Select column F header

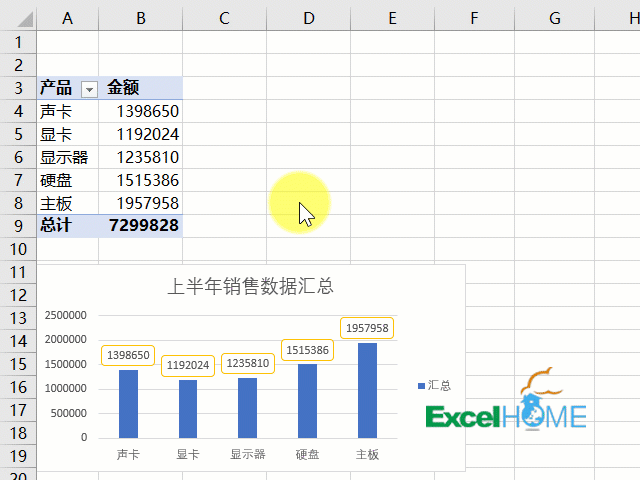474,18
